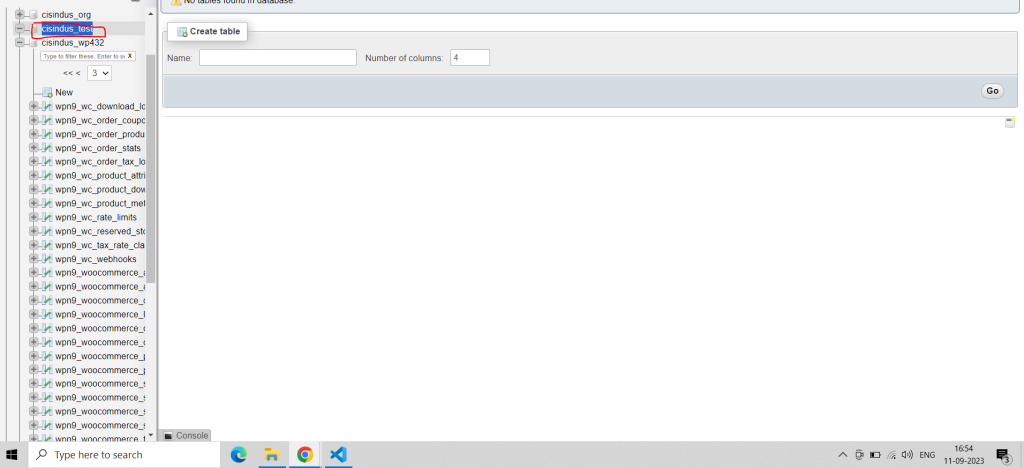
Task: Click the wpn9_wc_webhooks table icon
Action: (x=47, y=259)
